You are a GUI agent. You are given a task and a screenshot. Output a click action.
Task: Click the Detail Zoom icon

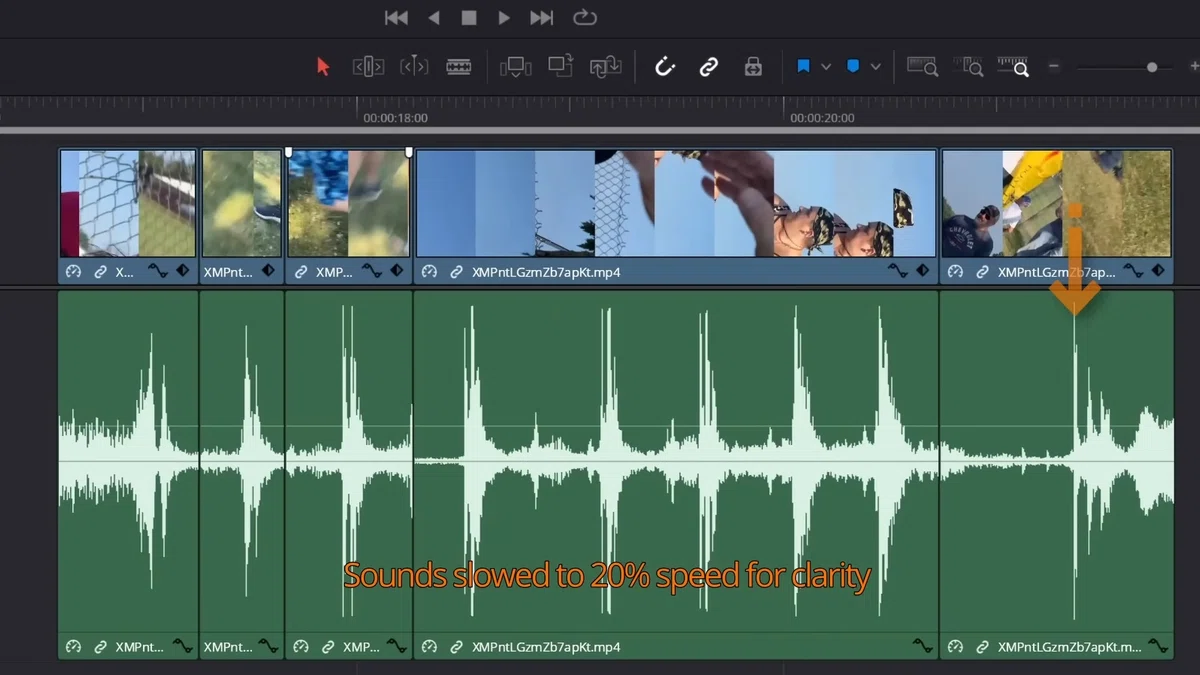point(968,67)
